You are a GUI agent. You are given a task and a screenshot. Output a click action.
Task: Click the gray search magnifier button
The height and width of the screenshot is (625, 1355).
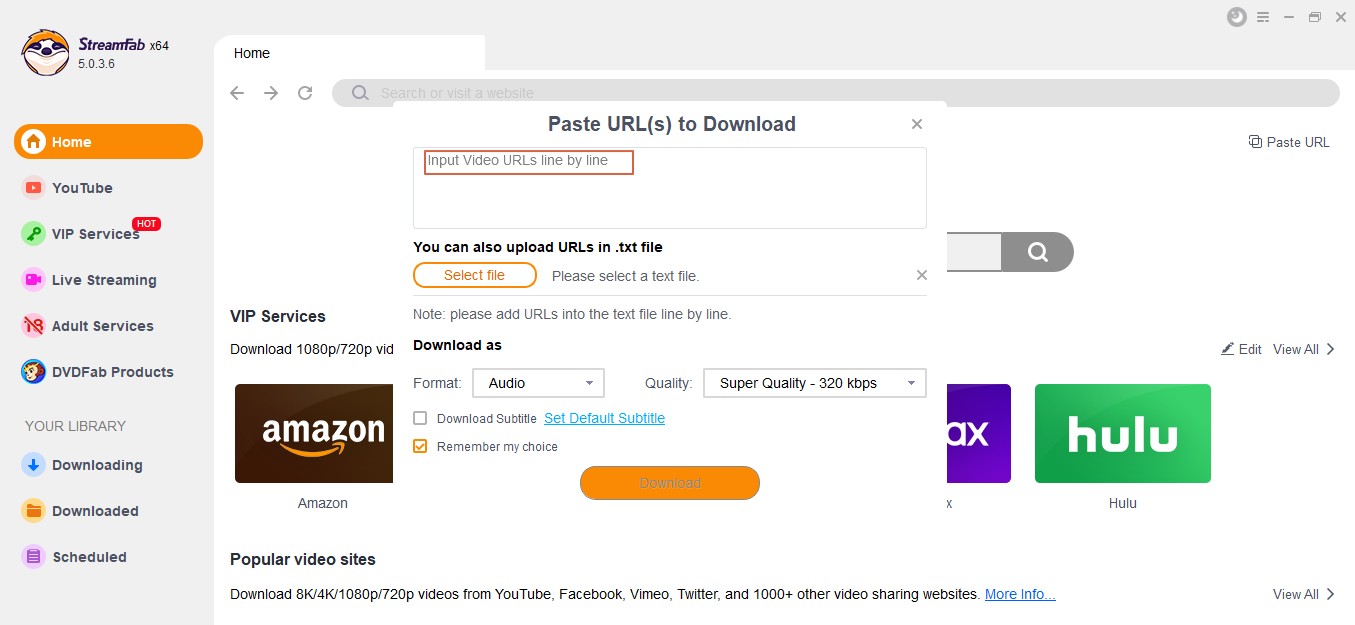pos(1038,252)
